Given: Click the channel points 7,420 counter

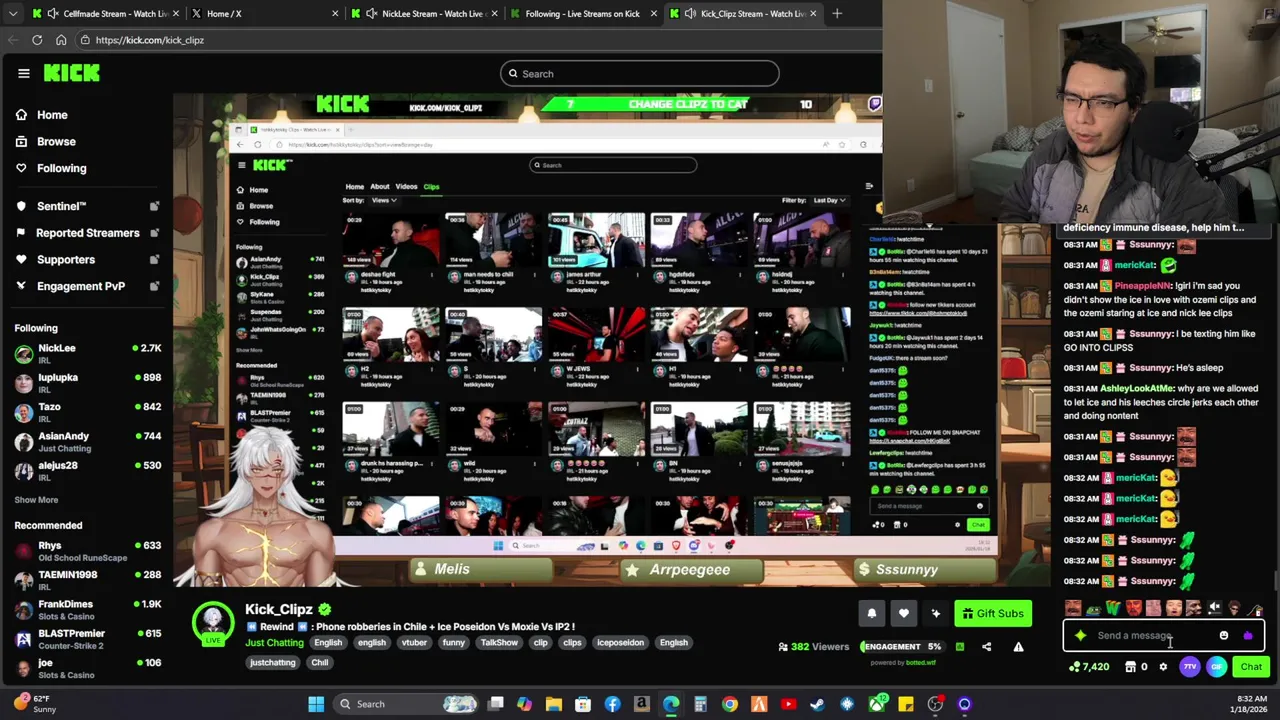Looking at the screenshot, I should click(x=1089, y=667).
